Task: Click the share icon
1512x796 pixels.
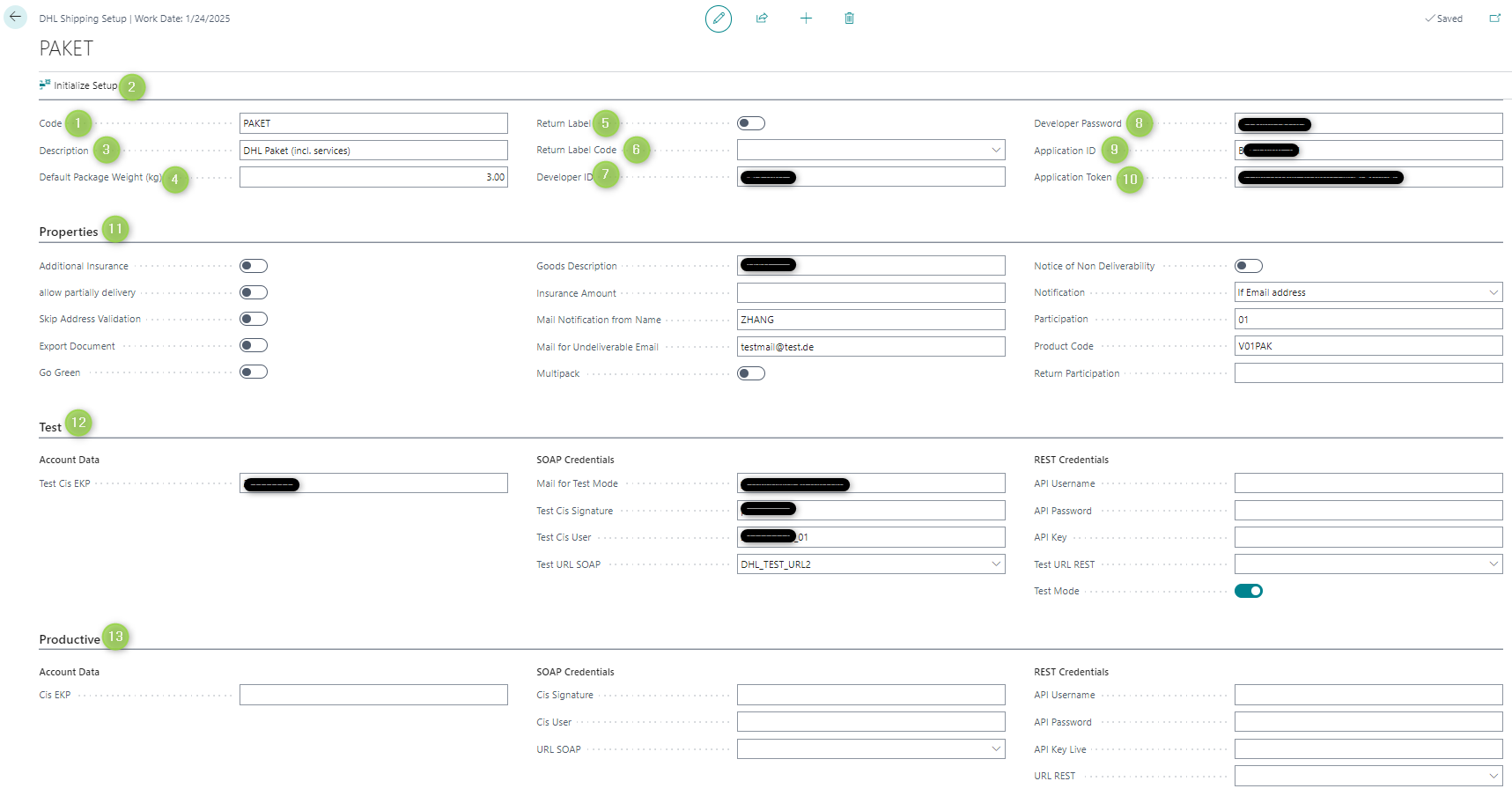Action: (762, 18)
